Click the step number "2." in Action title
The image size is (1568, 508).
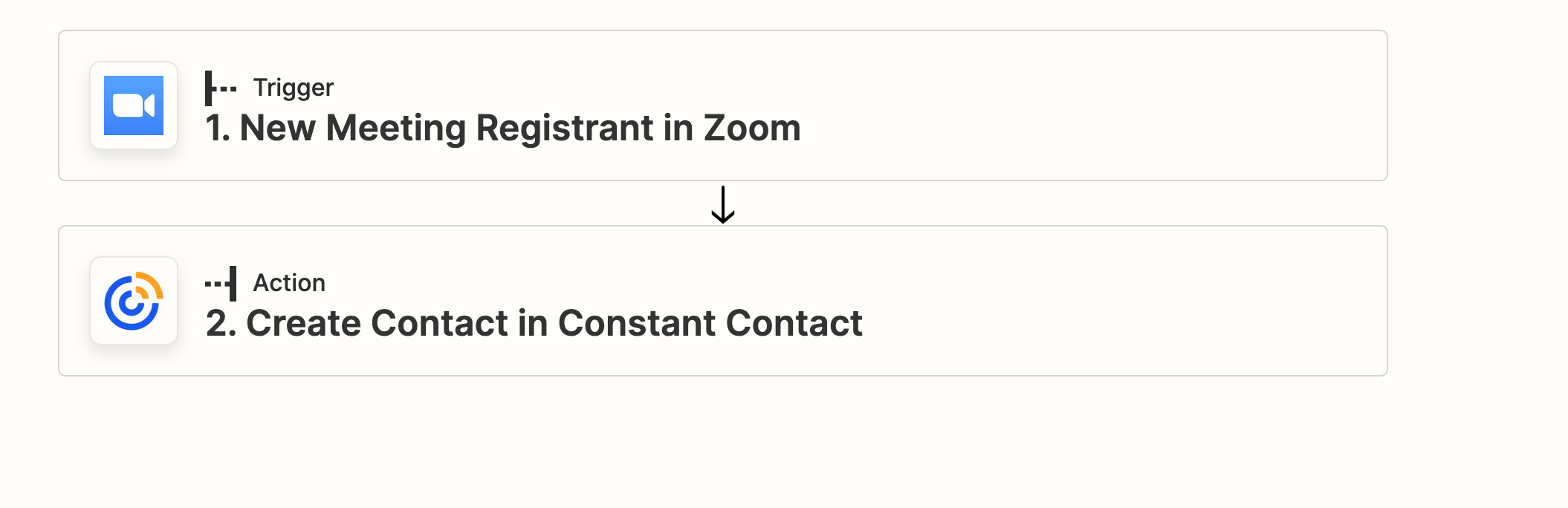221,323
